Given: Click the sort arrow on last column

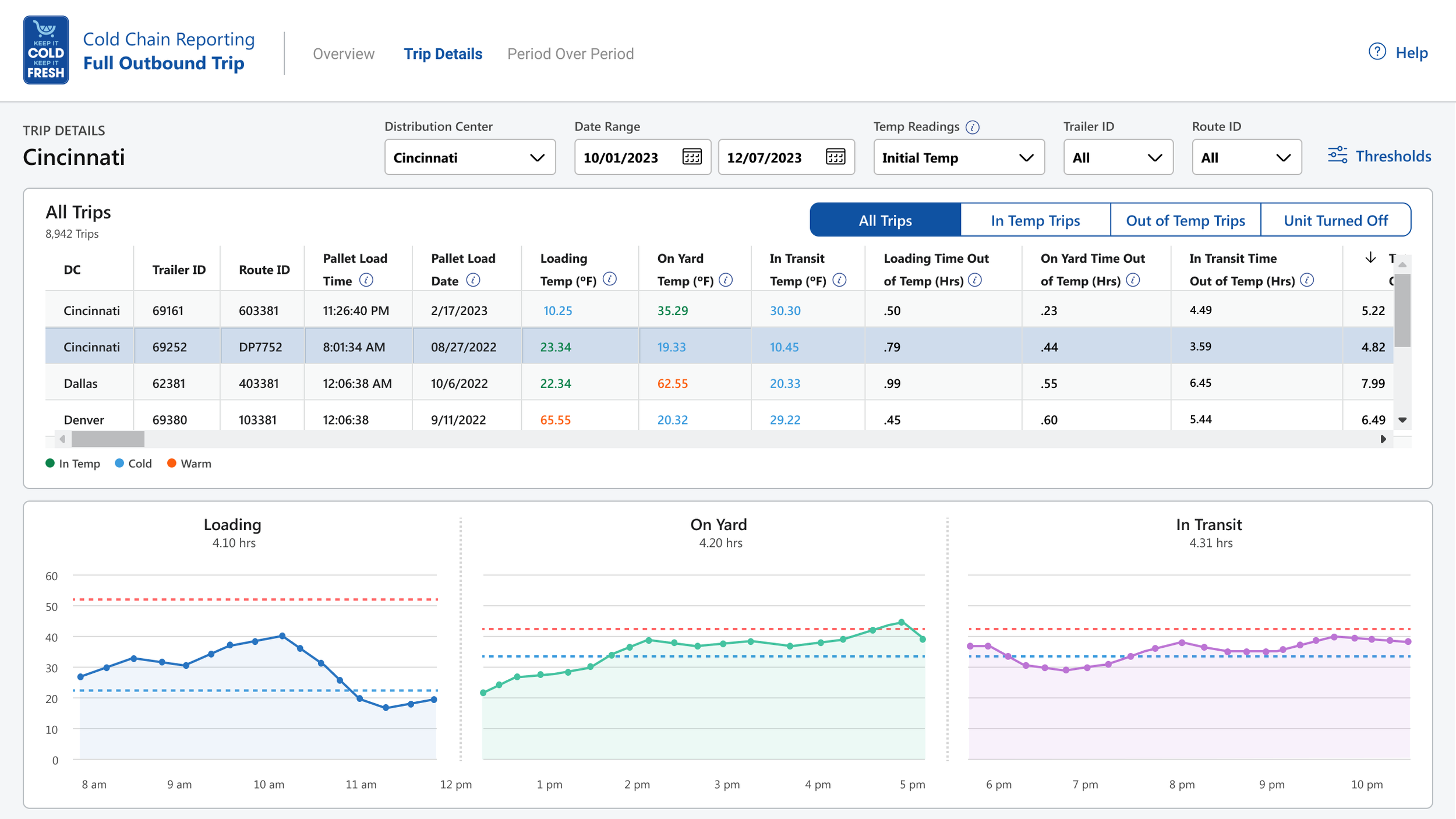Looking at the screenshot, I should pos(1371,257).
